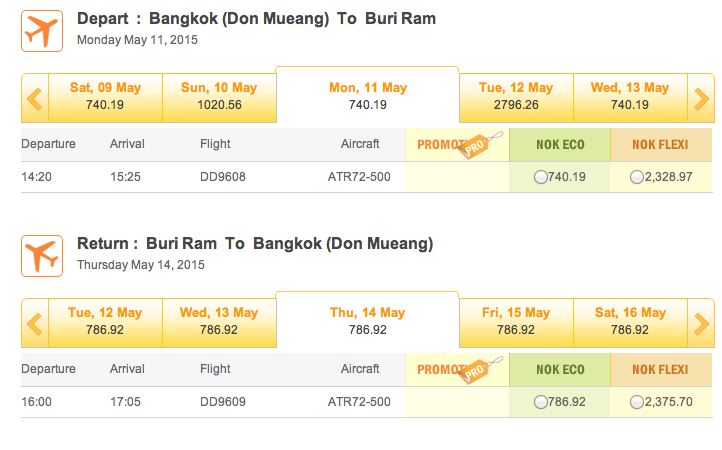Show later departure dates with right arrow
This screenshot has width=722, height=450.
(701, 98)
